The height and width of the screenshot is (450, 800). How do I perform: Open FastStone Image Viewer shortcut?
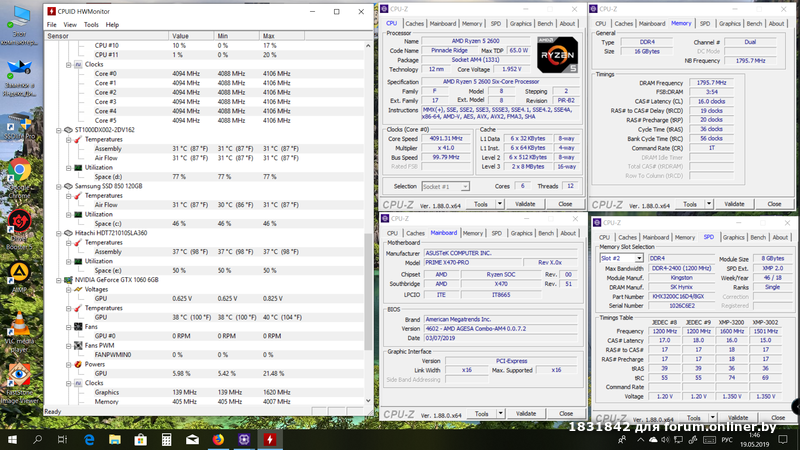[19, 384]
